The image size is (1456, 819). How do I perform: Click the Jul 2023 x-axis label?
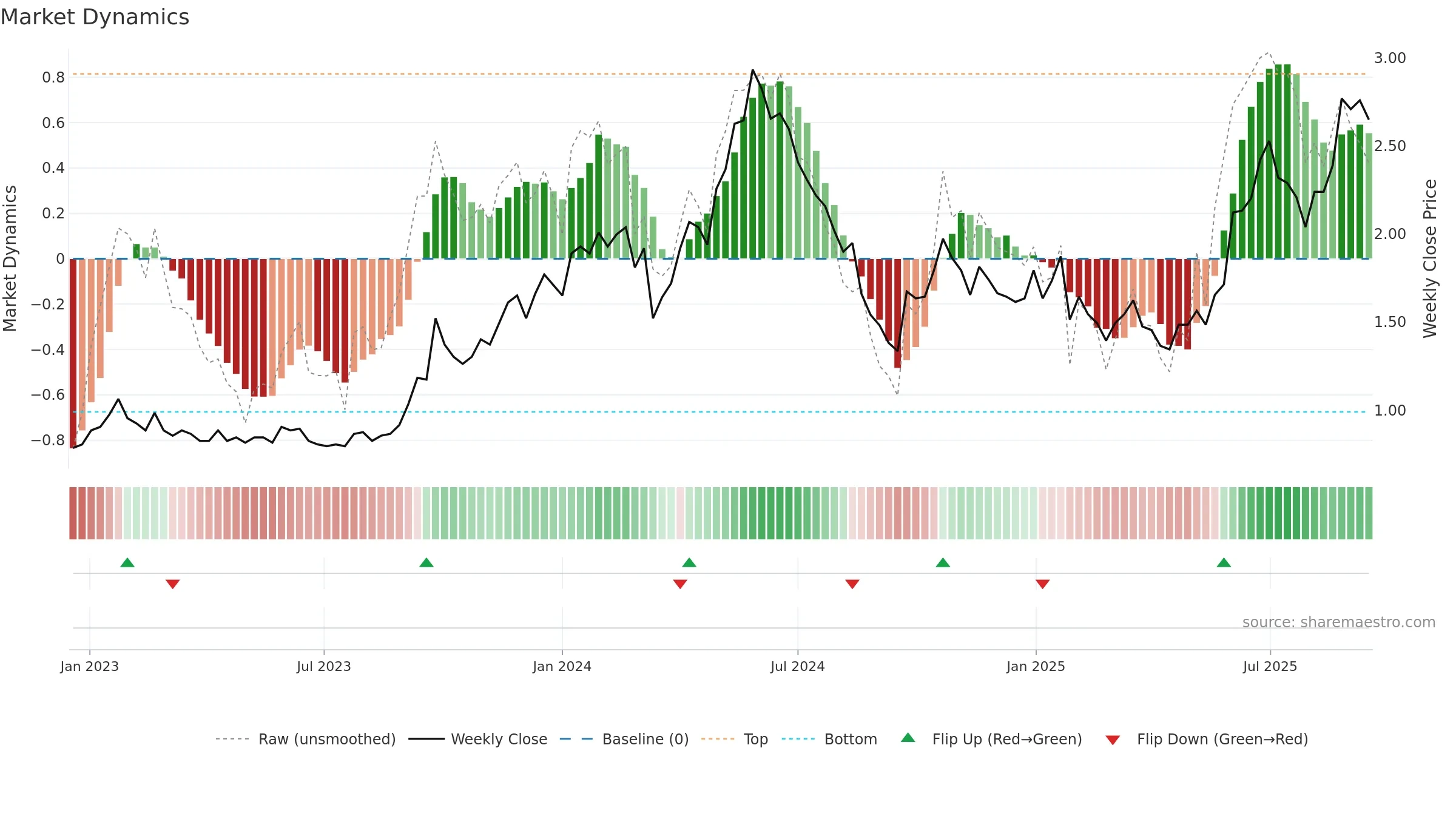pyautogui.click(x=324, y=666)
